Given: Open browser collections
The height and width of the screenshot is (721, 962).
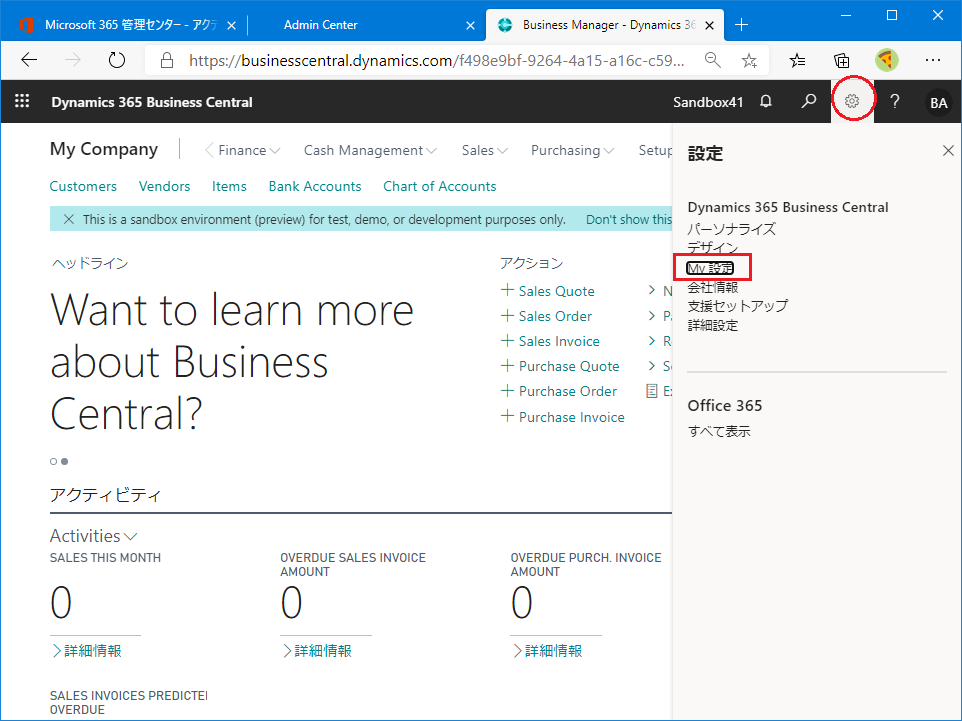Looking at the screenshot, I should pos(842,60).
